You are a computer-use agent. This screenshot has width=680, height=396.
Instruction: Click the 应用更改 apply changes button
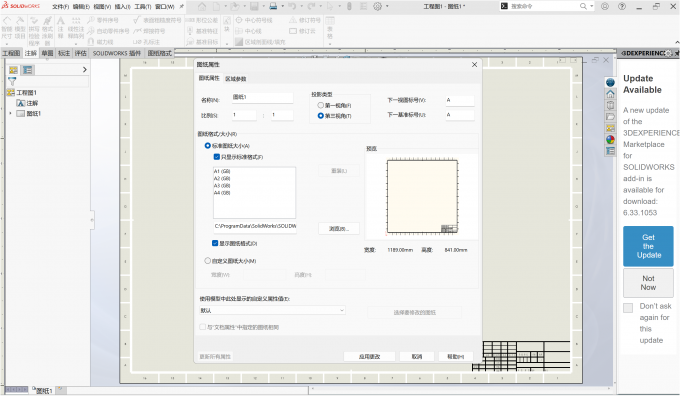point(369,357)
